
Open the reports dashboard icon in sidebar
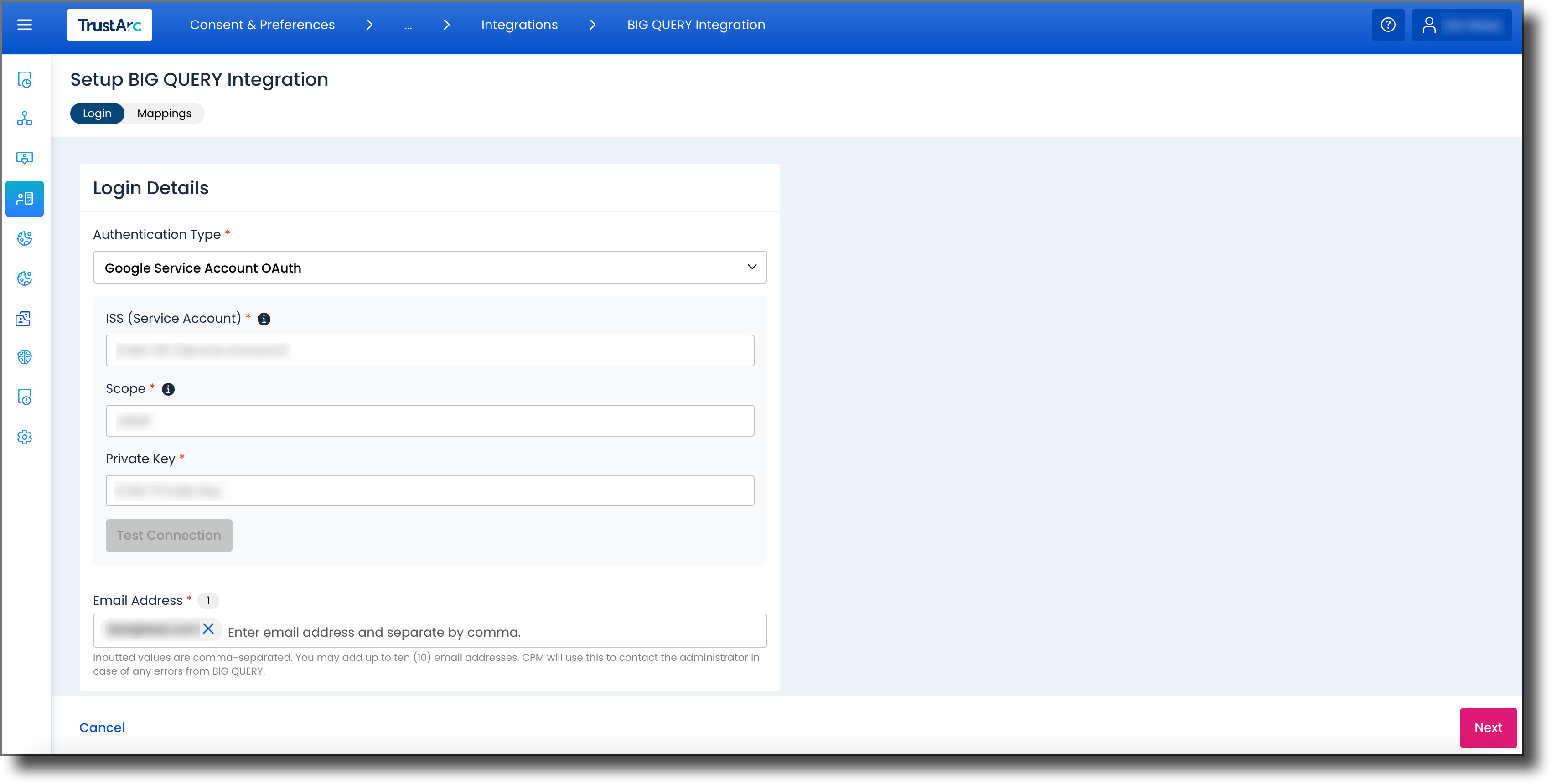click(24, 79)
